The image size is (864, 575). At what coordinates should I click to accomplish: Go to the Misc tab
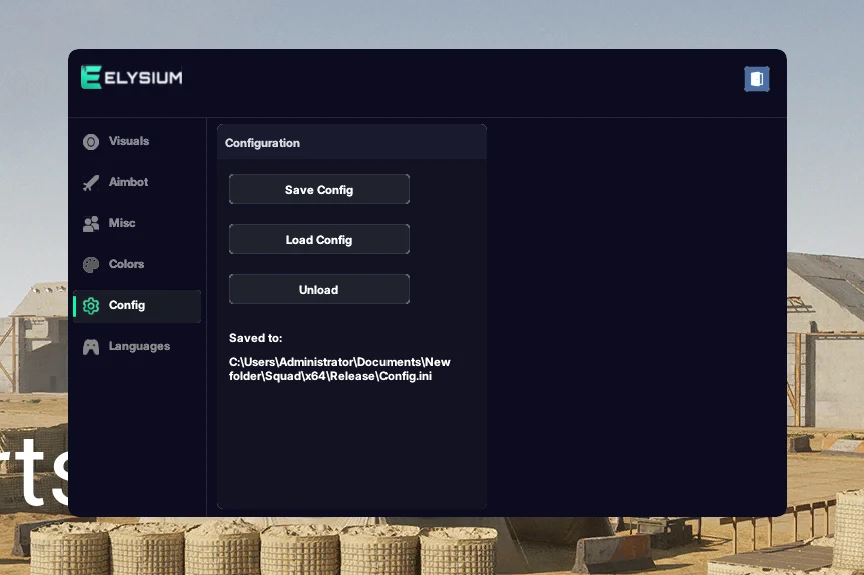pyautogui.click(x=137, y=224)
